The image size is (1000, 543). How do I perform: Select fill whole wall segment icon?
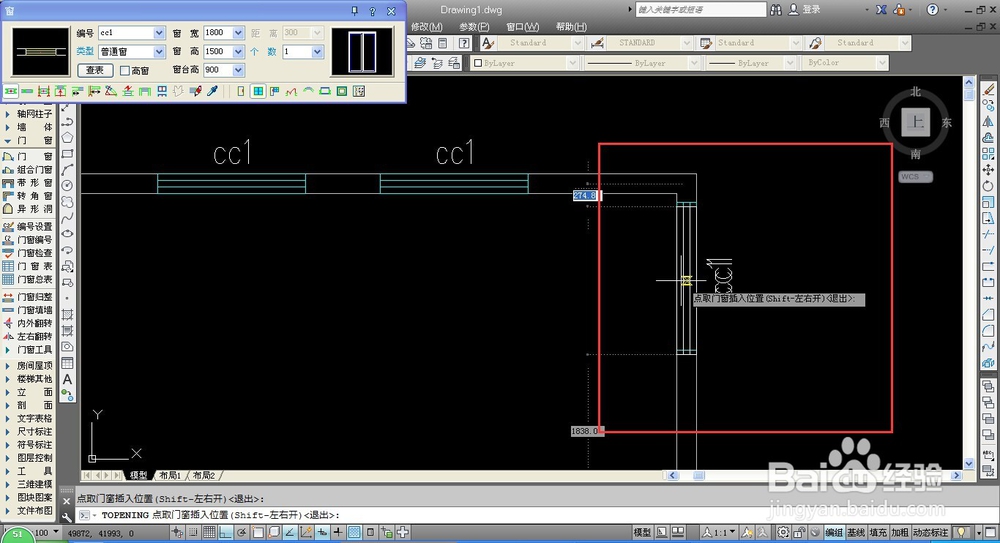145,91
